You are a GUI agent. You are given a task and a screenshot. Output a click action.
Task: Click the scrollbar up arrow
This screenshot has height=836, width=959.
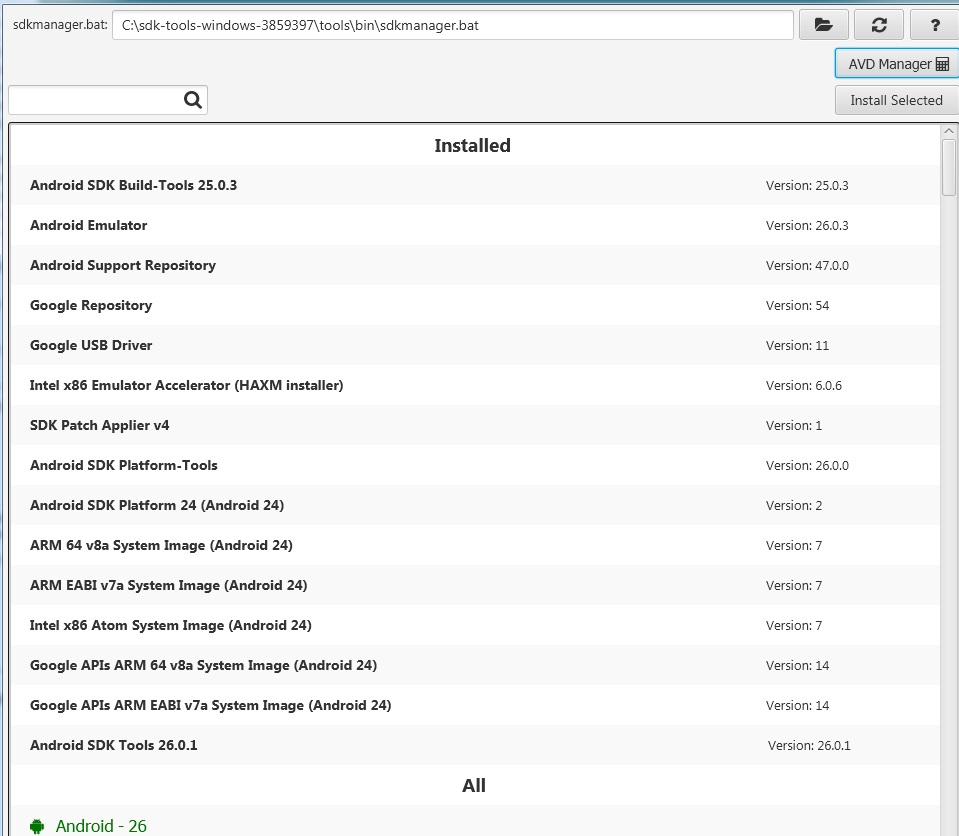tap(949, 131)
